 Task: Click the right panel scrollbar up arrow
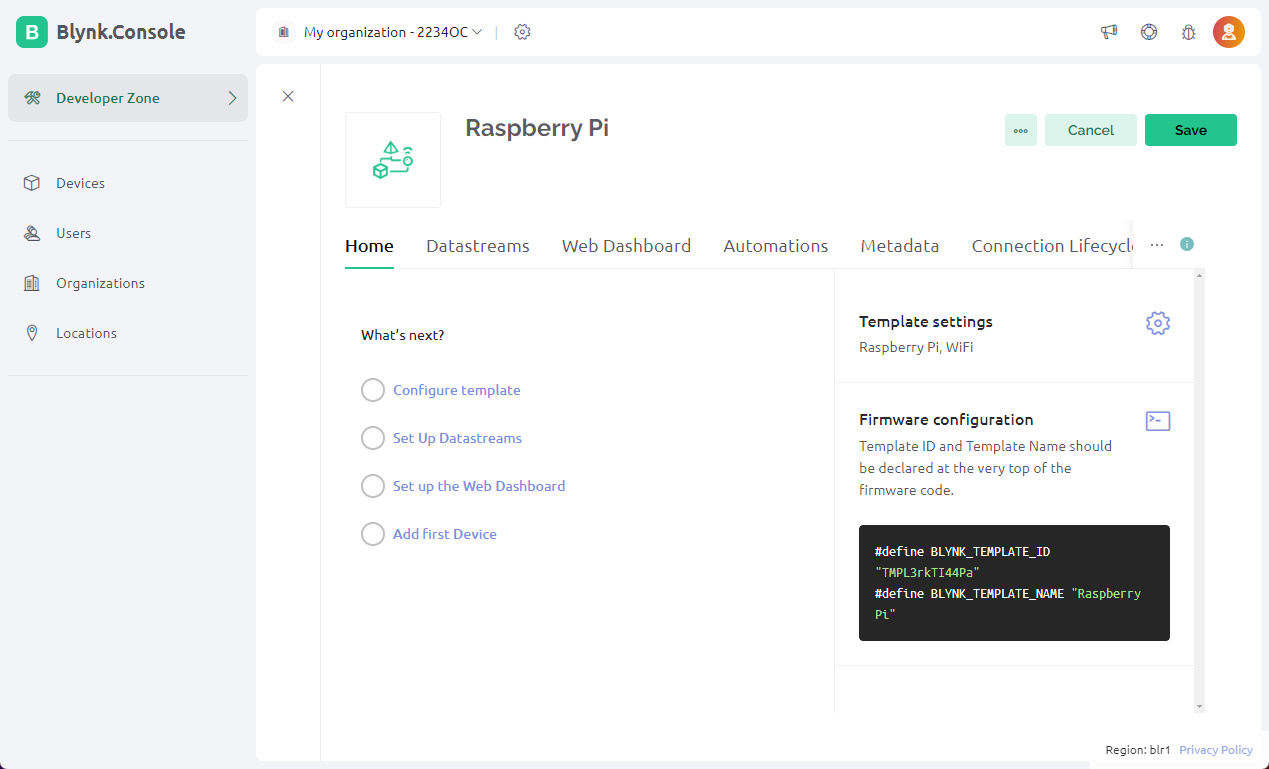point(1200,275)
